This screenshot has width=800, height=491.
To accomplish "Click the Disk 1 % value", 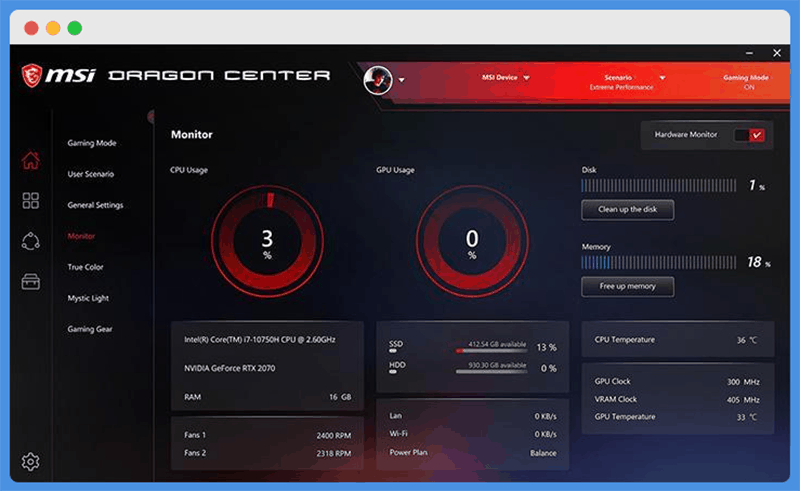I will coord(757,185).
